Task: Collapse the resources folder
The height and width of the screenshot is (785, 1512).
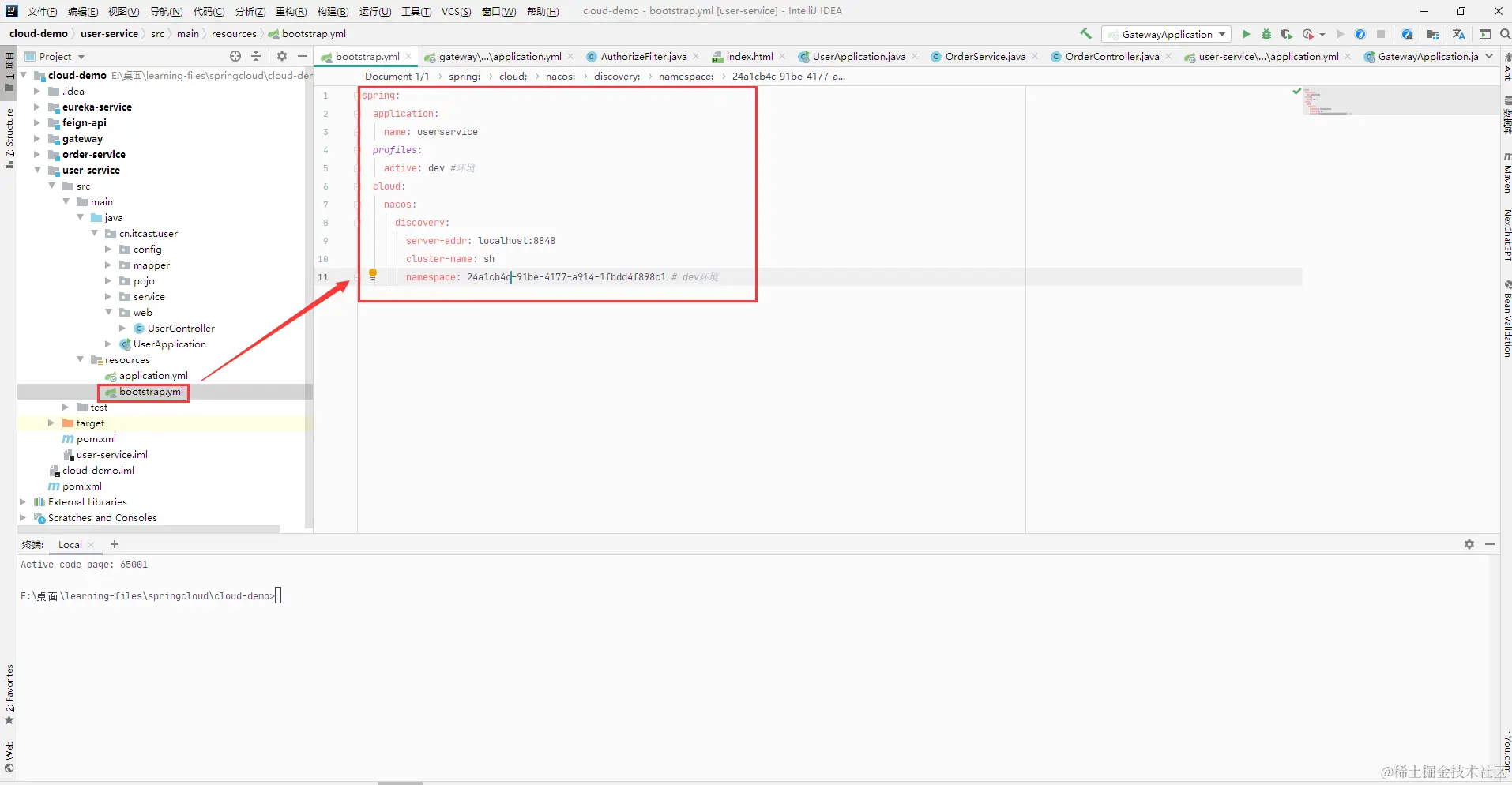Action: click(x=79, y=359)
